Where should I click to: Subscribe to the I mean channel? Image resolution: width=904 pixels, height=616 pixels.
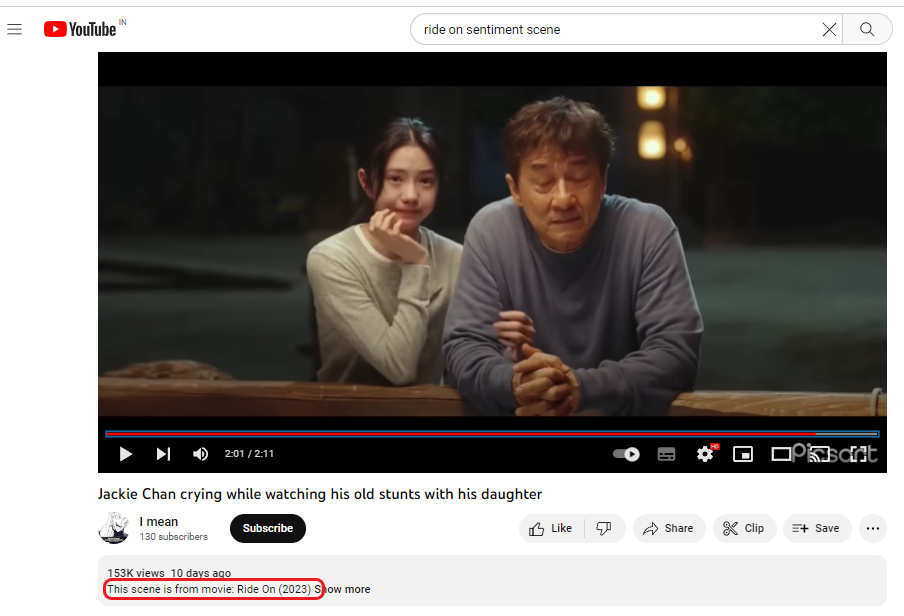pos(267,528)
